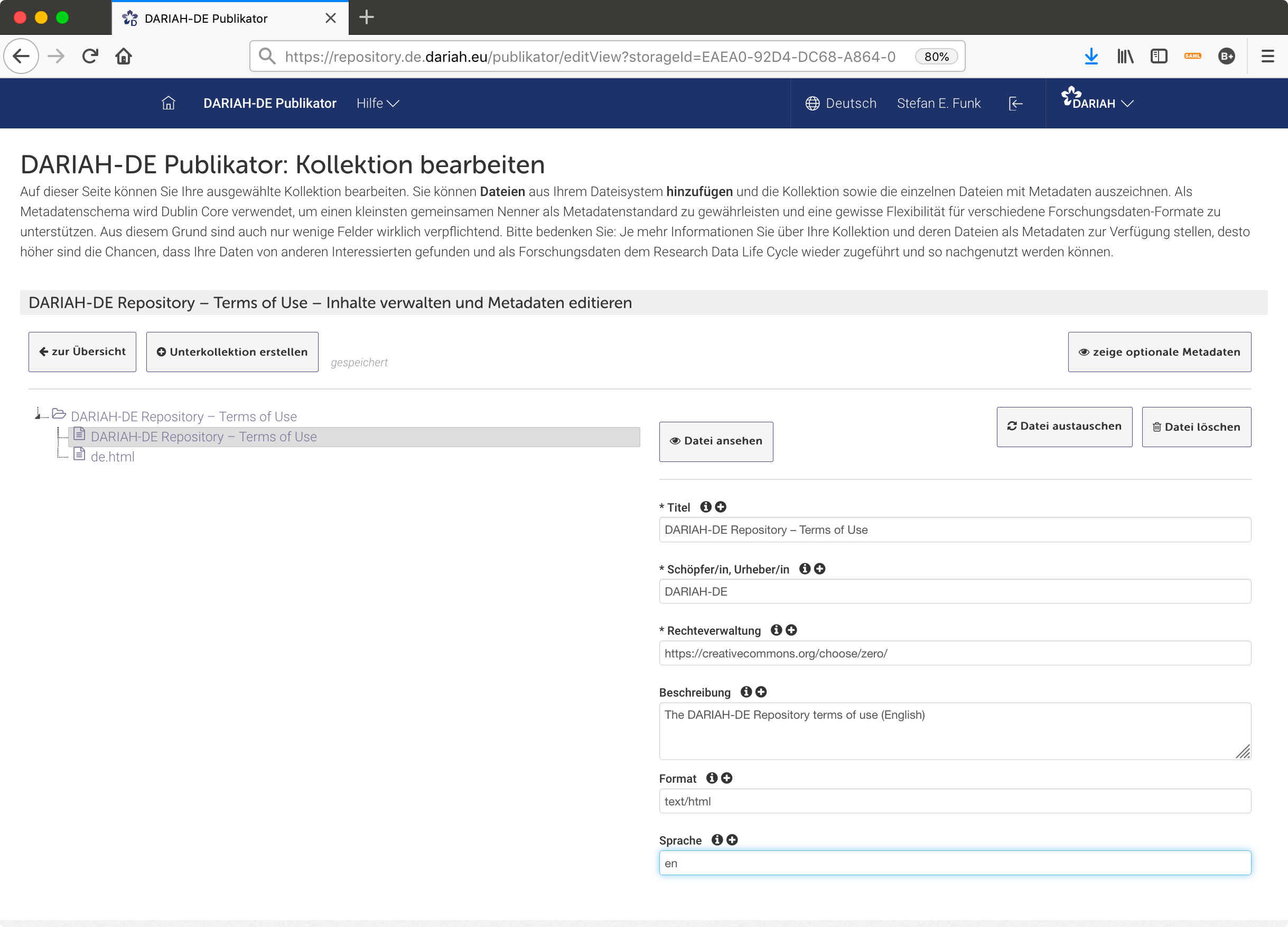1288x927 pixels.
Task: Click the logout icon beside Stefan E. Funk
Action: coord(1015,103)
